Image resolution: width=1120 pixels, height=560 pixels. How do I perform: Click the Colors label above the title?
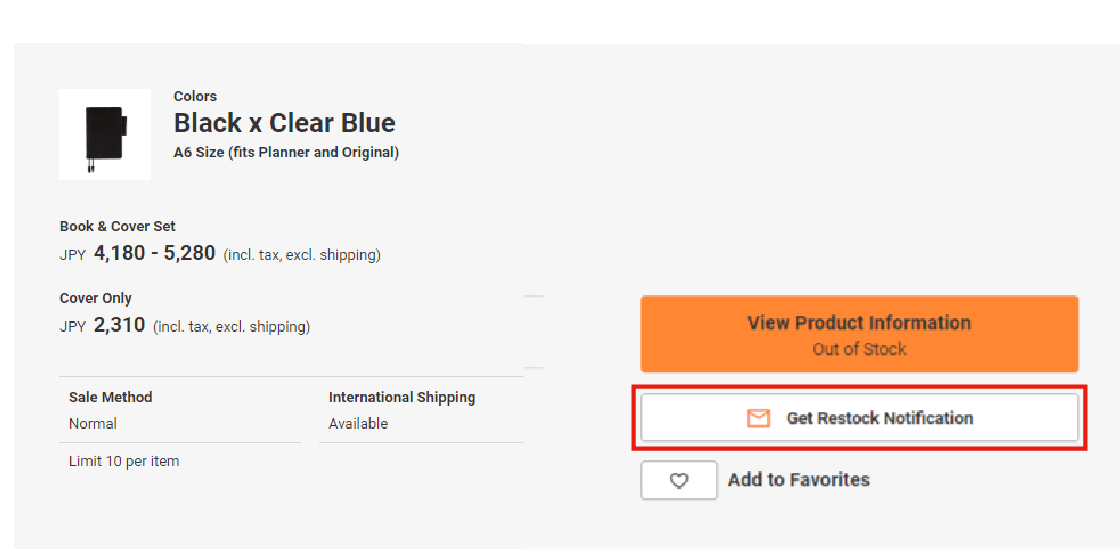click(x=195, y=96)
